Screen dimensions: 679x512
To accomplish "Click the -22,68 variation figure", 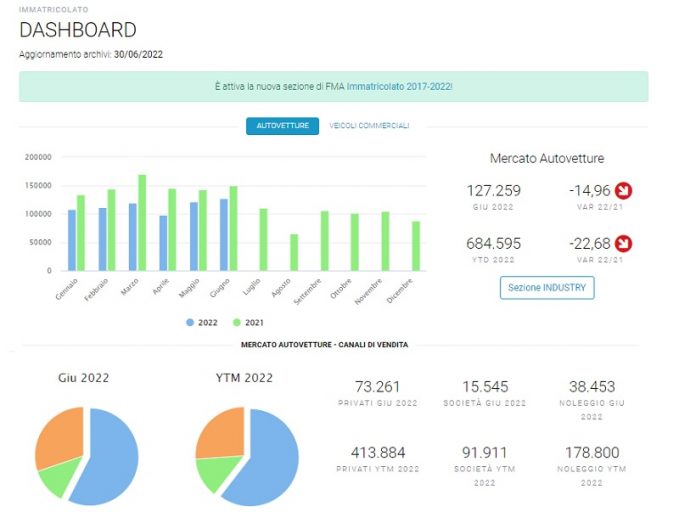I will click(590, 243).
